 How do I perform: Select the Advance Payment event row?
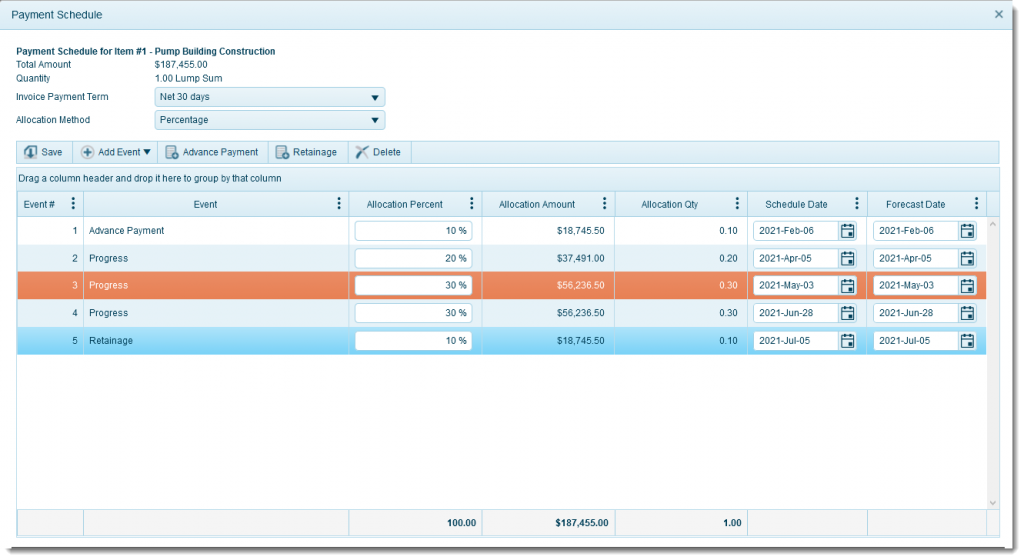tap(502, 230)
